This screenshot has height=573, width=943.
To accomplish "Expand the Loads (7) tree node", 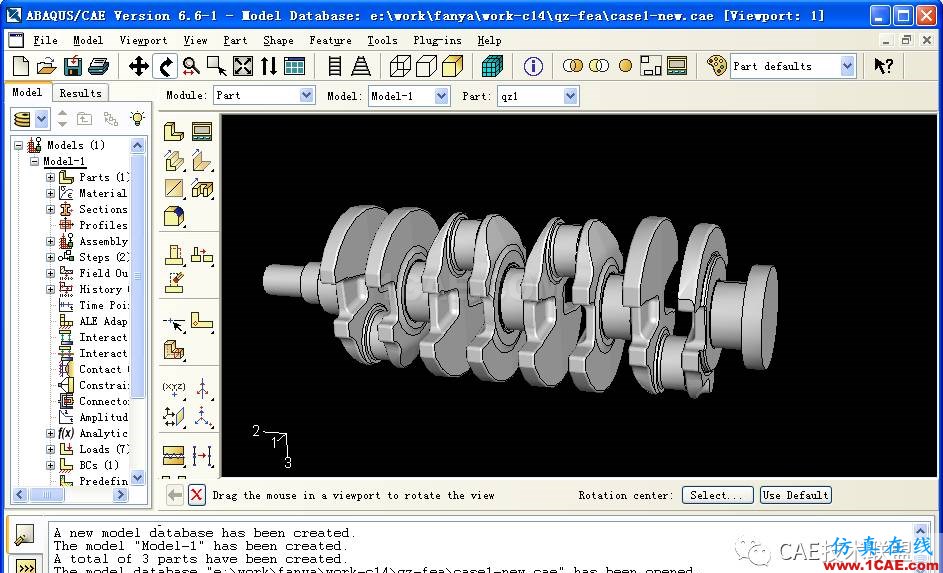I will click(51, 449).
